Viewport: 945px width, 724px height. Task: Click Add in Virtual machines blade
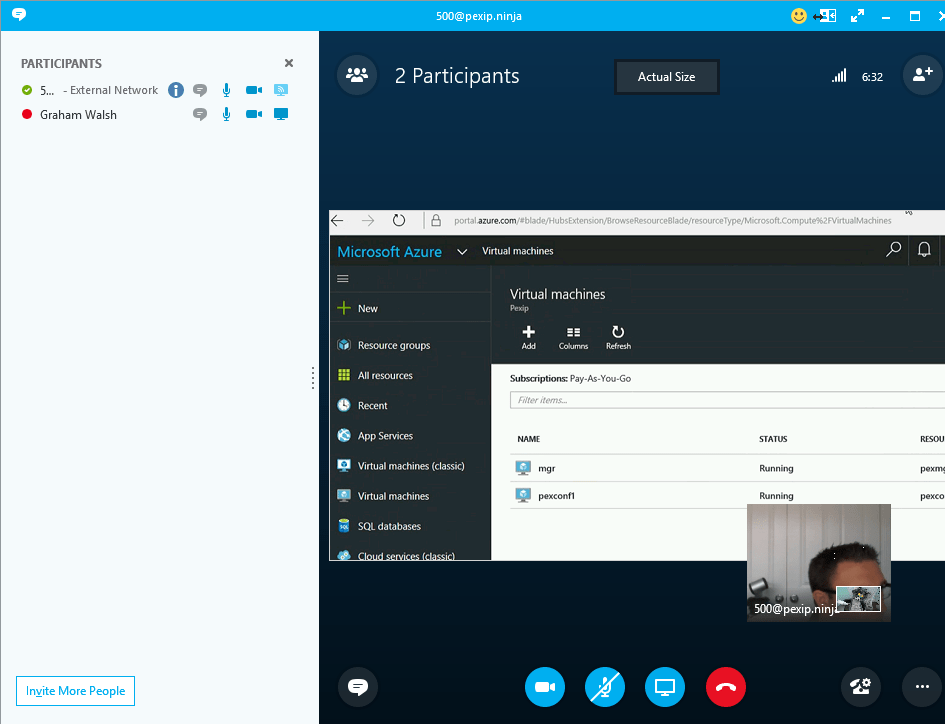tap(529, 338)
